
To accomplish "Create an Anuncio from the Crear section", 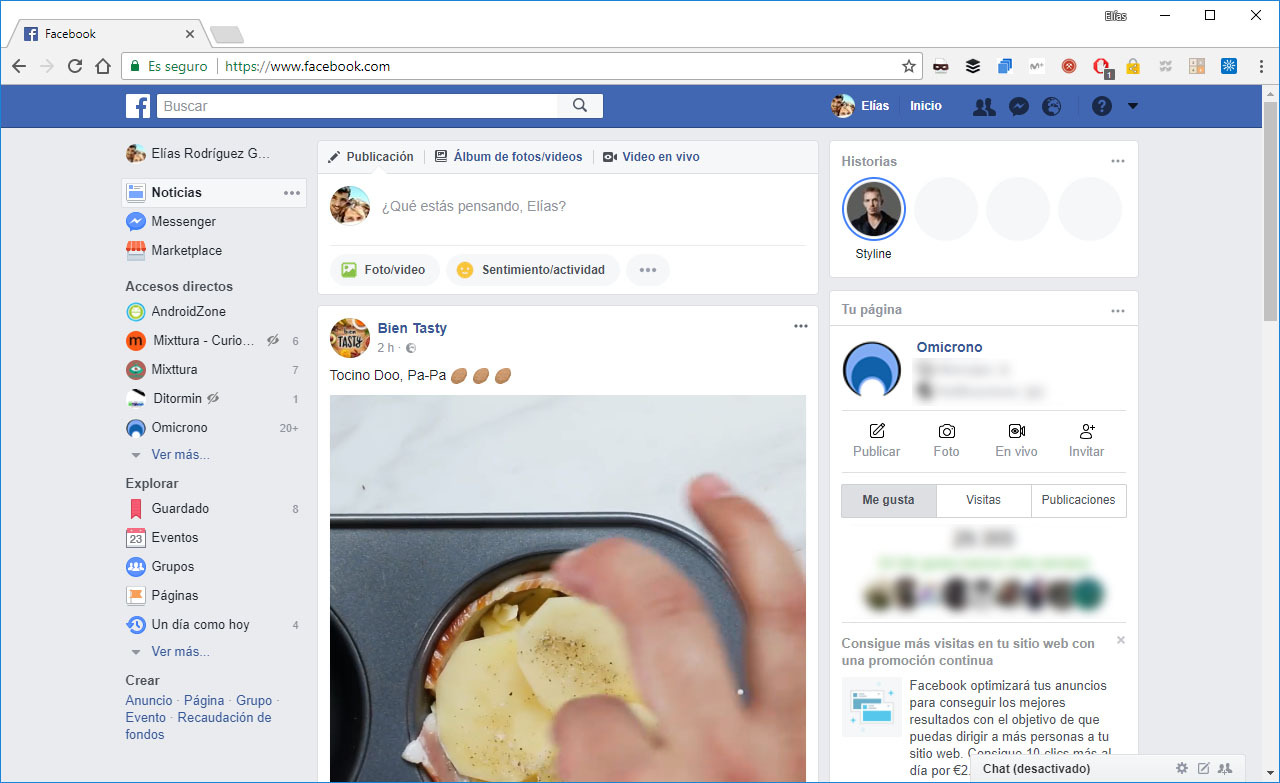I will click(148, 700).
